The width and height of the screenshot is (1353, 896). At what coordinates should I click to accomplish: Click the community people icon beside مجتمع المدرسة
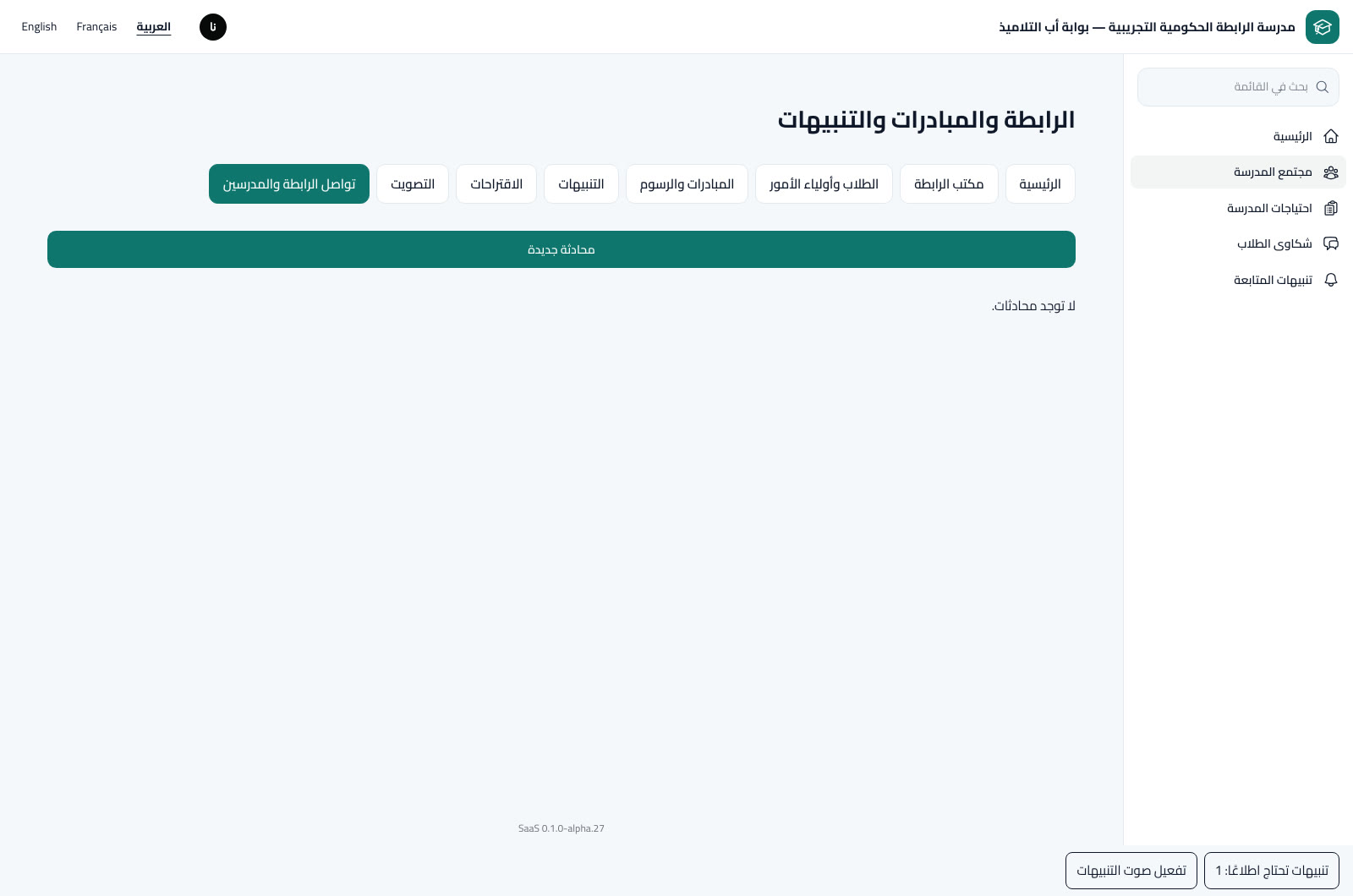[1331, 172]
